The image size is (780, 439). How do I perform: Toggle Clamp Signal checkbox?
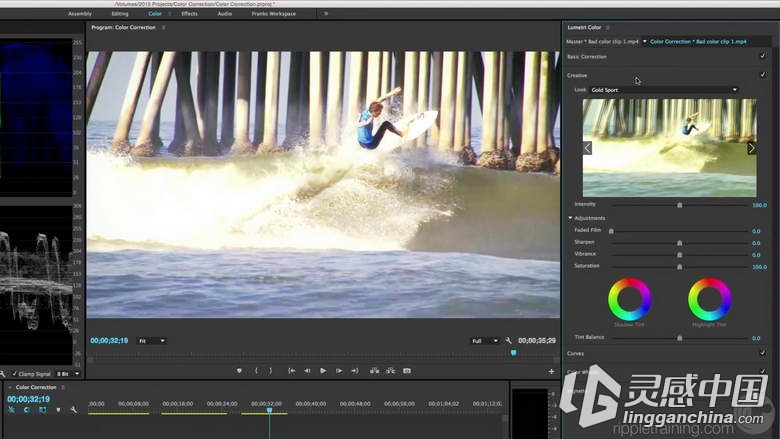[x=14, y=373]
